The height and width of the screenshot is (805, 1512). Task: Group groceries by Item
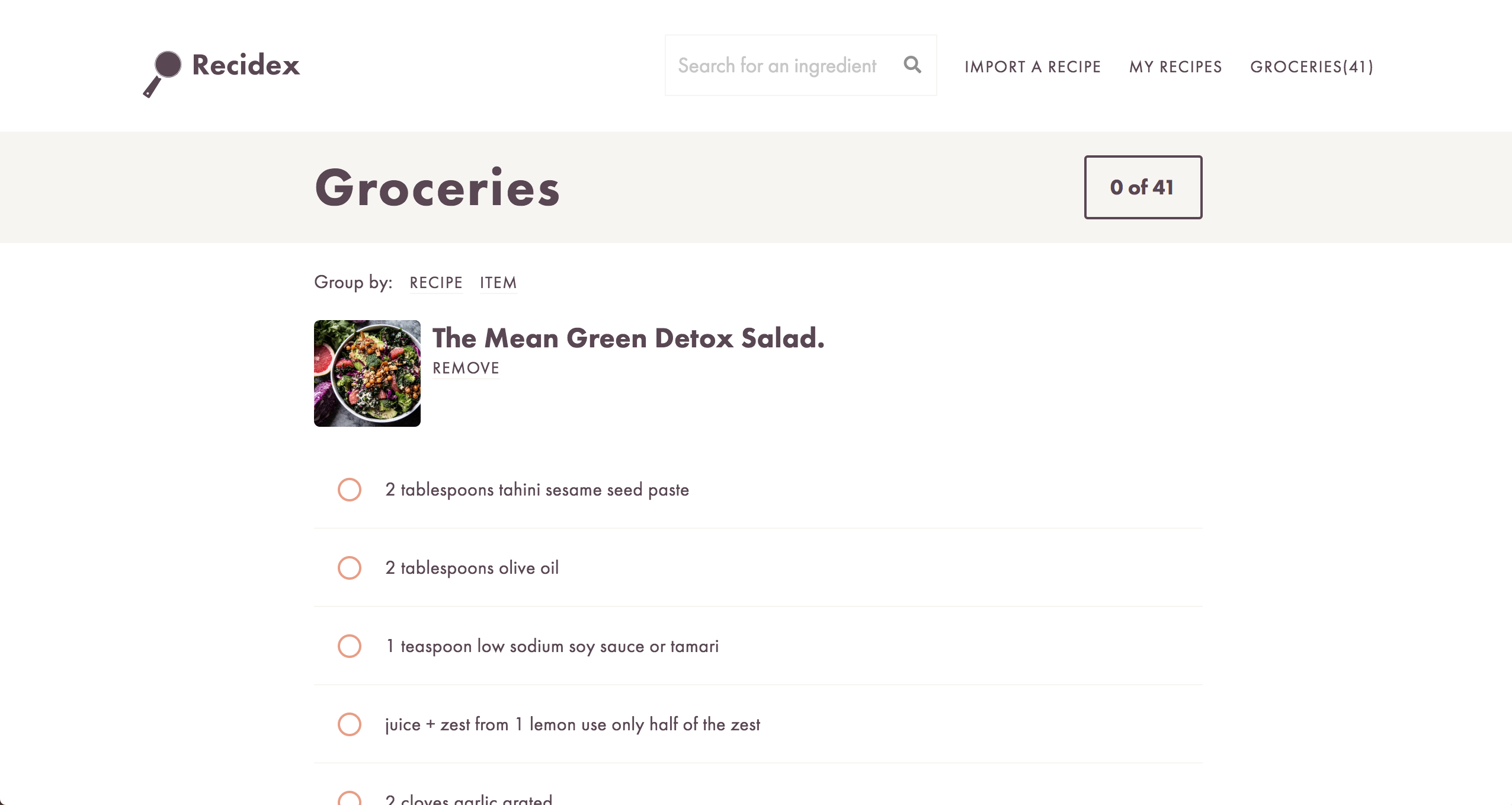tap(498, 283)
